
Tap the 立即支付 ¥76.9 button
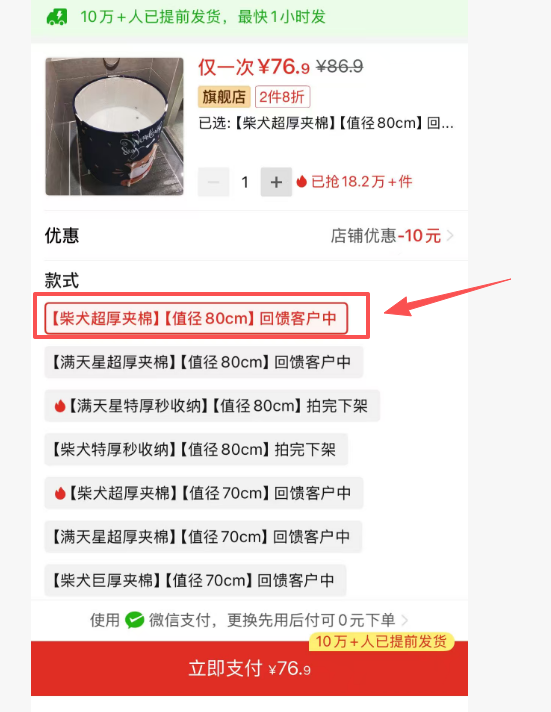[x=249, y=668]
